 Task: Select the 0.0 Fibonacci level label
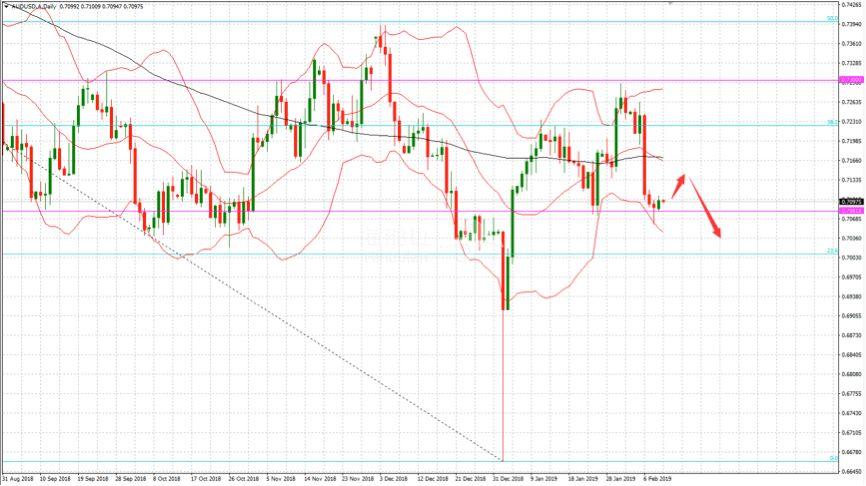pyautogui.click(x=832, y=459)
